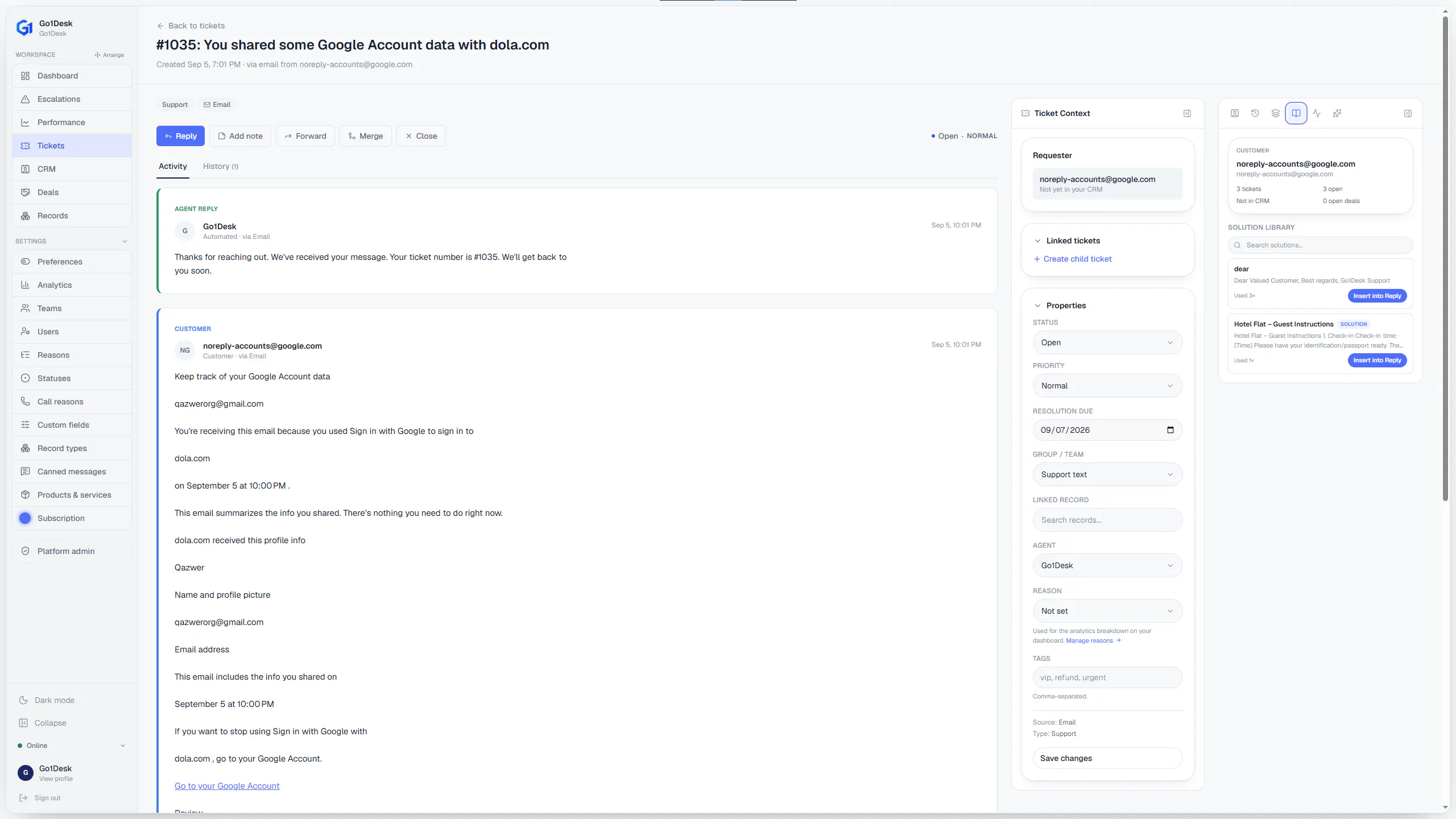Image resolution: width=1456 pixels, height=819 pixels.
Task: Click the Search solutions field
Action: 1320,245
